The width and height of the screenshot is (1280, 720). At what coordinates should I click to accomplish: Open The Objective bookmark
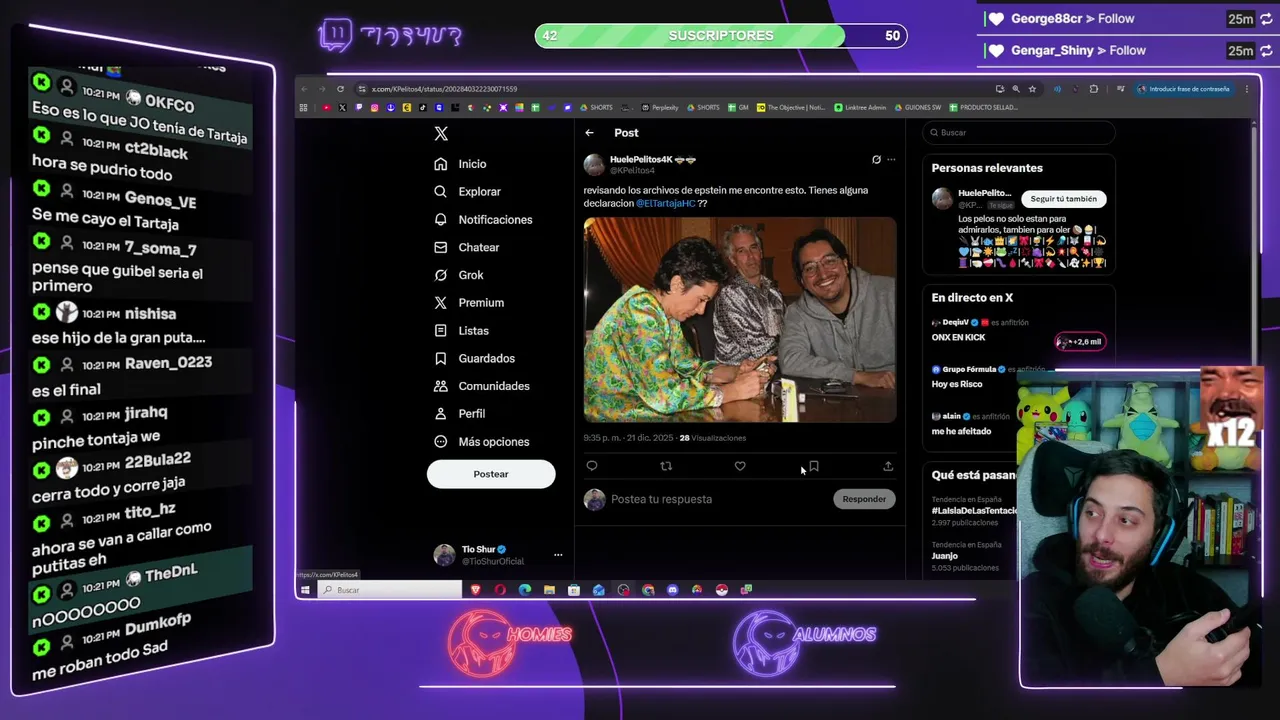[x=791, y=107]
